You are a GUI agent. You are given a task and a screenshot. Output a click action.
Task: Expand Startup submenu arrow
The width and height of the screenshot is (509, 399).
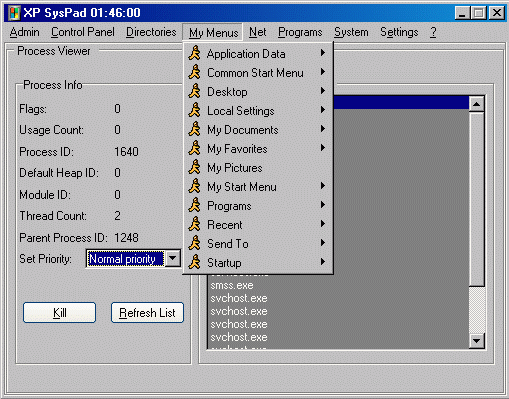[323, 262]
